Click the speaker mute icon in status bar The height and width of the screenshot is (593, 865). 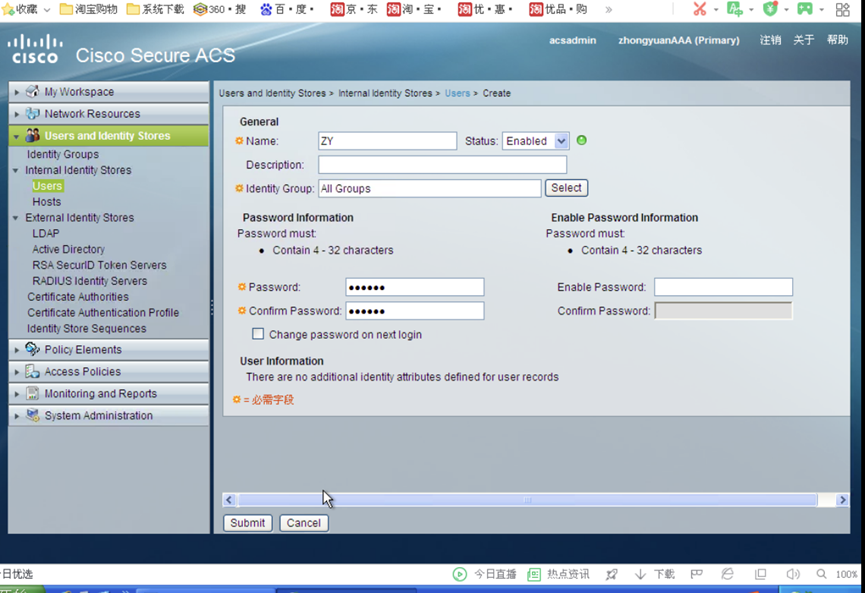pyautogui.click(x=793, y=574)
